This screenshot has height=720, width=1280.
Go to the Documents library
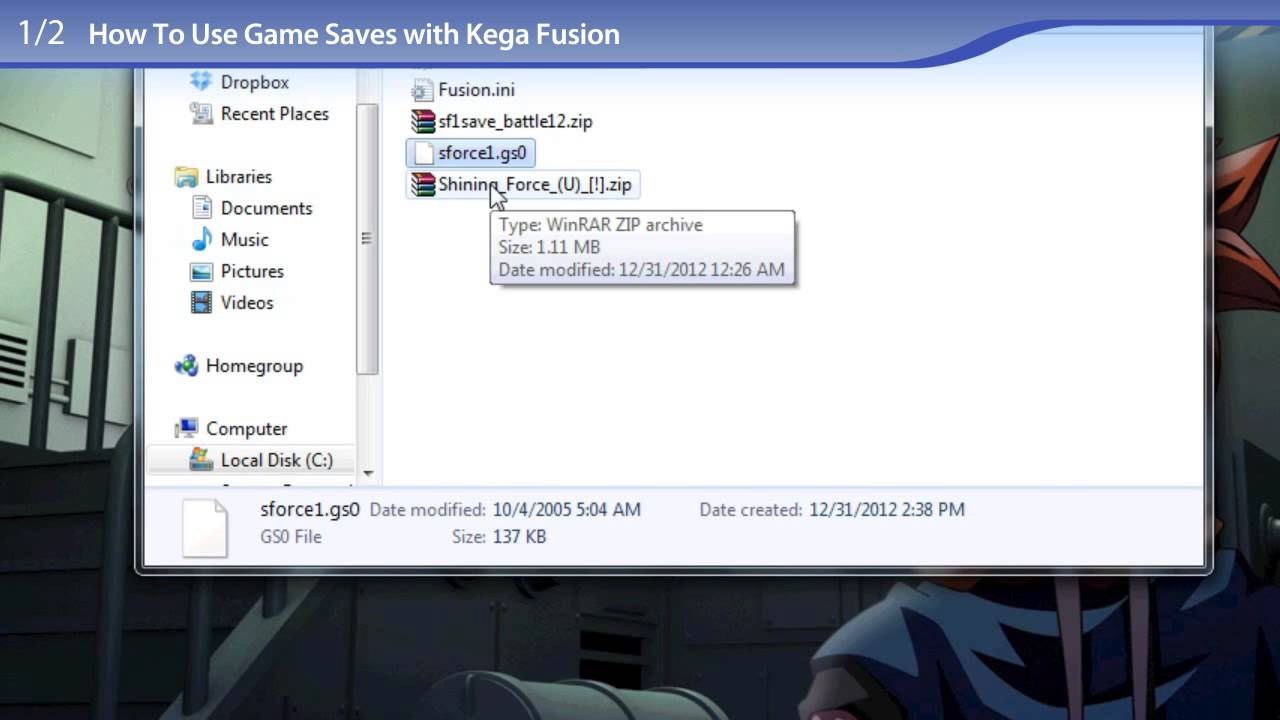coord(267,208)
